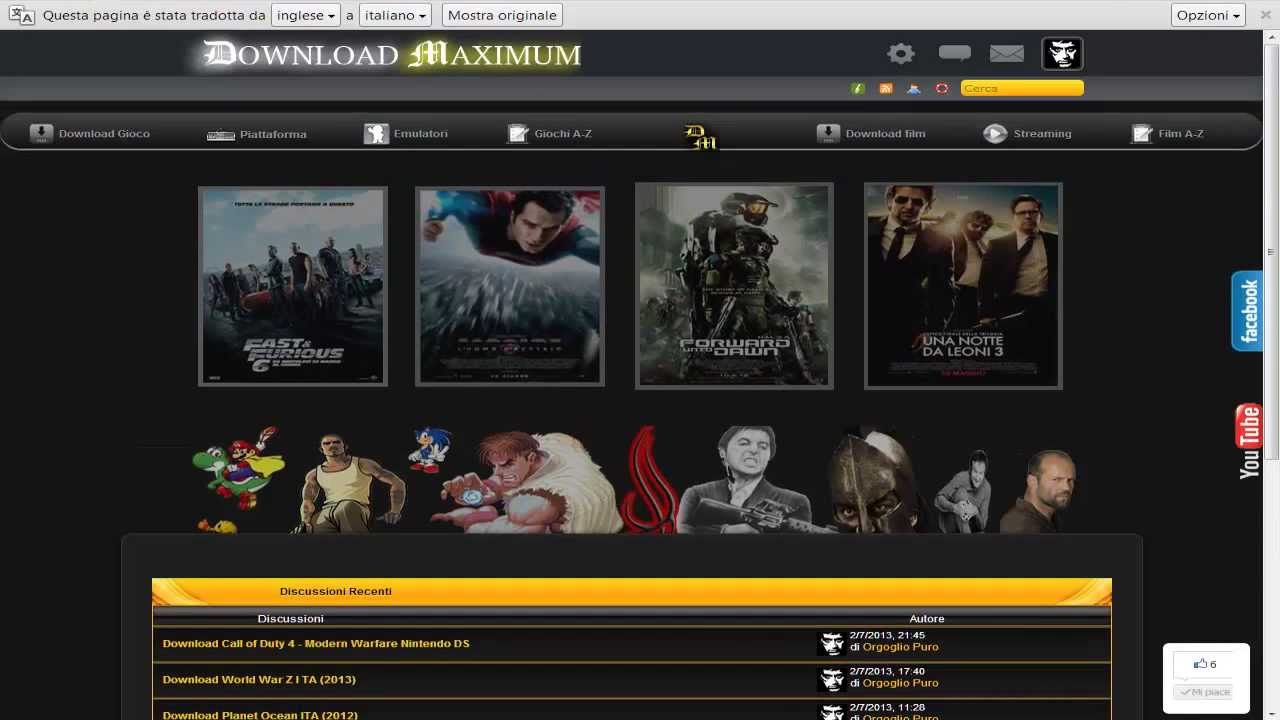Open the user avatar in the header
Image resolution: width=1280 pixels, height=720 pixels.
(x=1062, y=54)
